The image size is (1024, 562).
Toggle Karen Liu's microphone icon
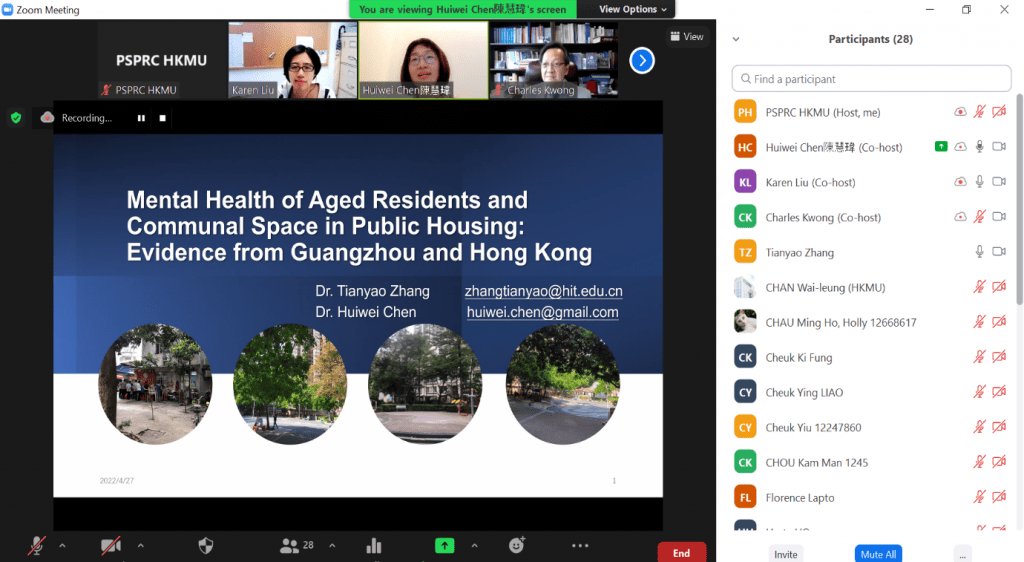pyautogui.click(x=980, y=182)
